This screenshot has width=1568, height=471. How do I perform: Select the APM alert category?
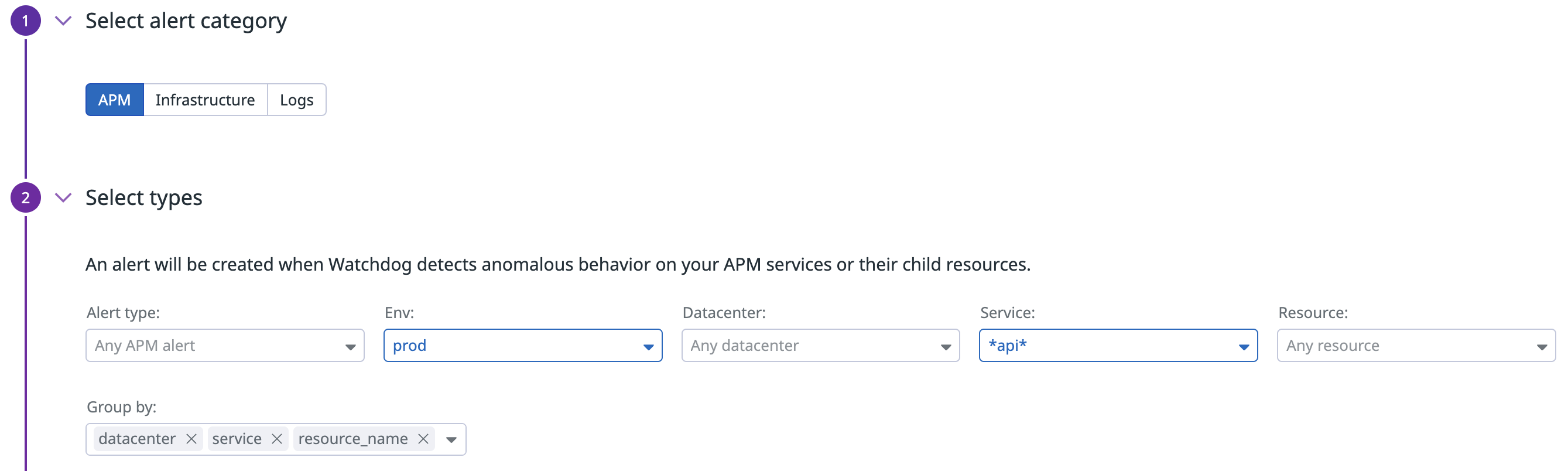click(x=114, y=100)
